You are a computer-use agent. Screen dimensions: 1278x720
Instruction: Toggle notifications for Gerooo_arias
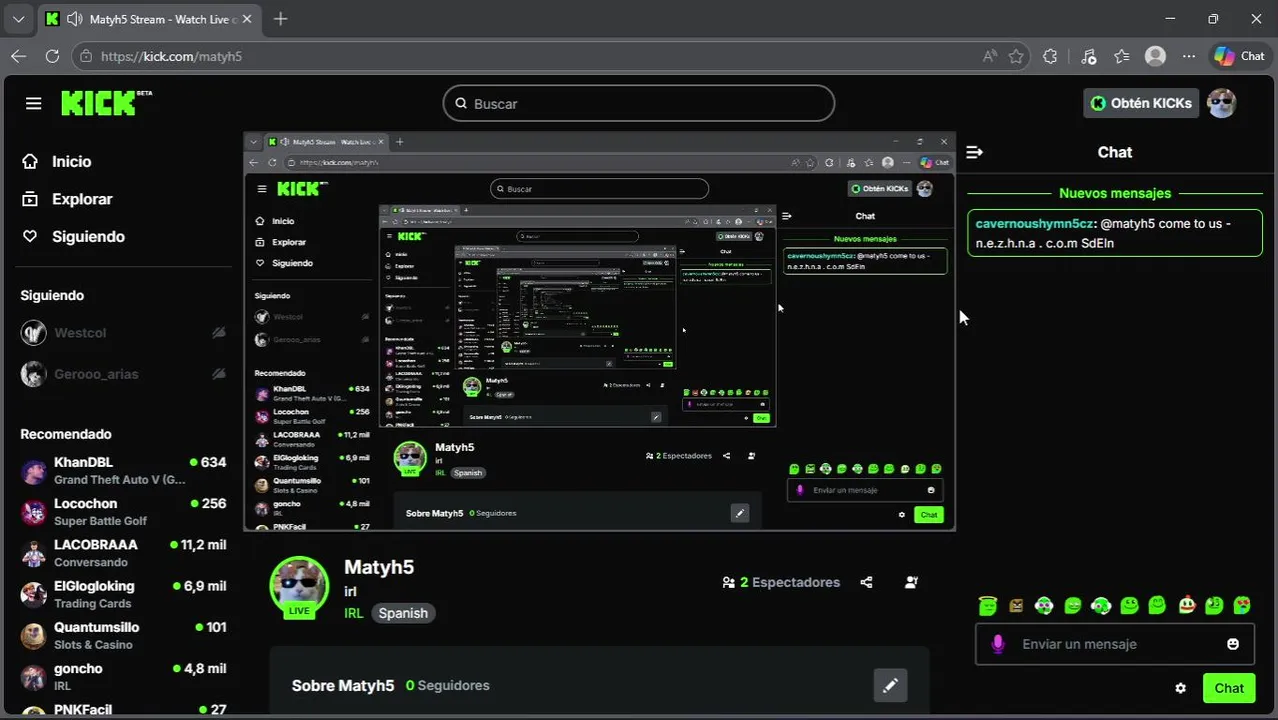pos(218,374)
